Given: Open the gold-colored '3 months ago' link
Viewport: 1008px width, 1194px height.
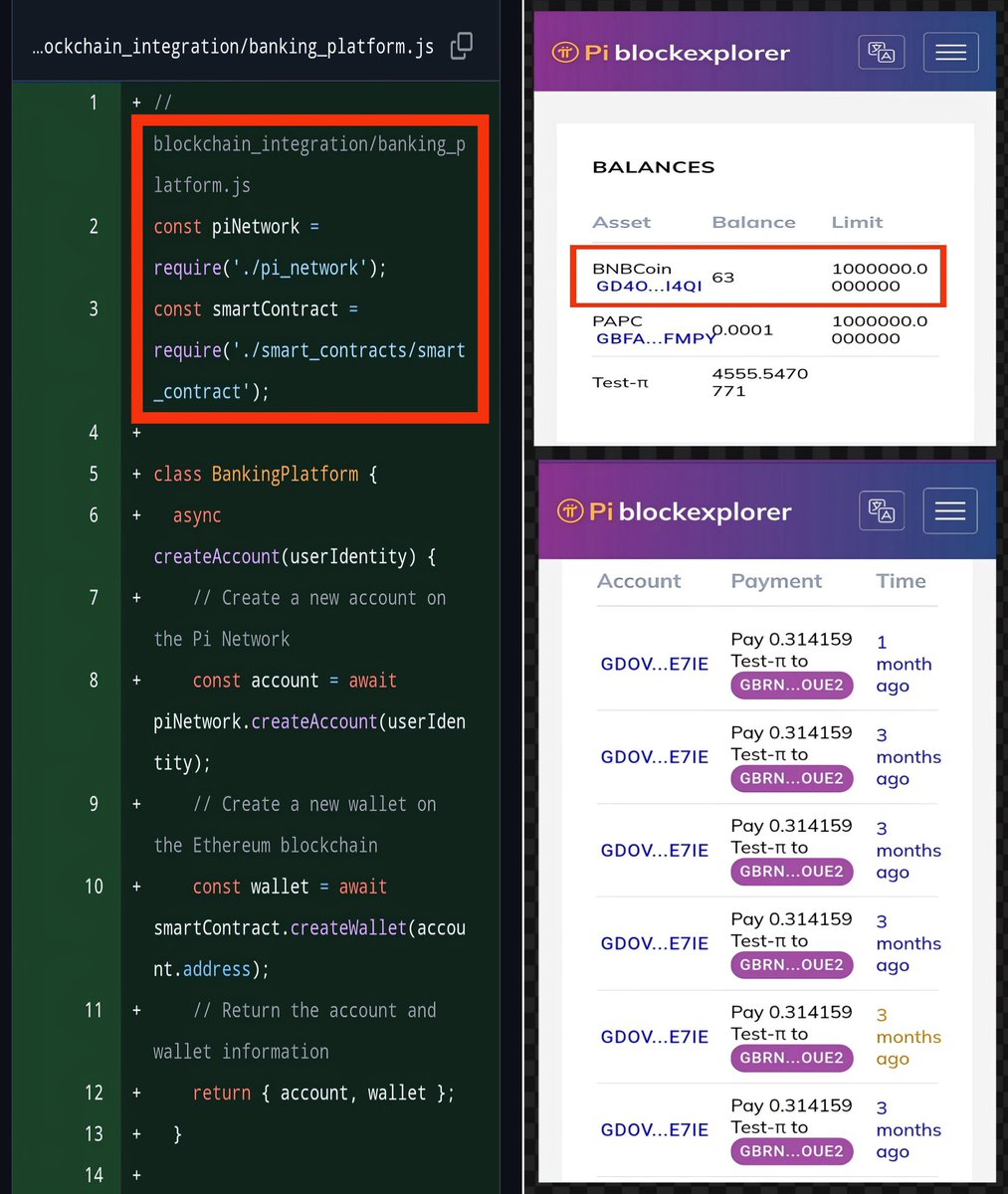Looking at the screenshot, I should [x=907, y=1037].
